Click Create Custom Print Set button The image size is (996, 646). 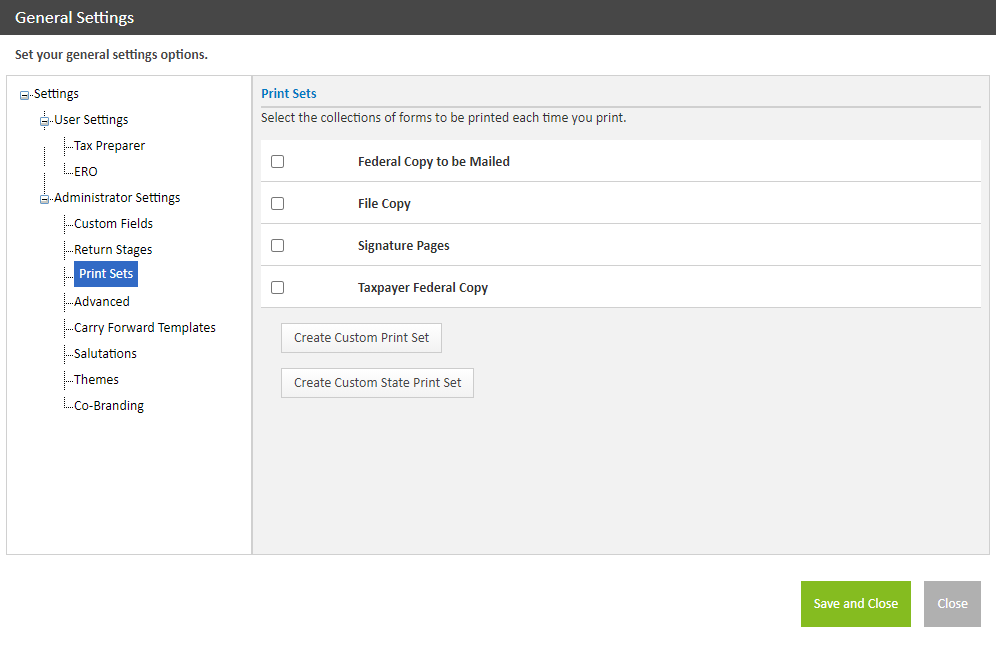361,338
